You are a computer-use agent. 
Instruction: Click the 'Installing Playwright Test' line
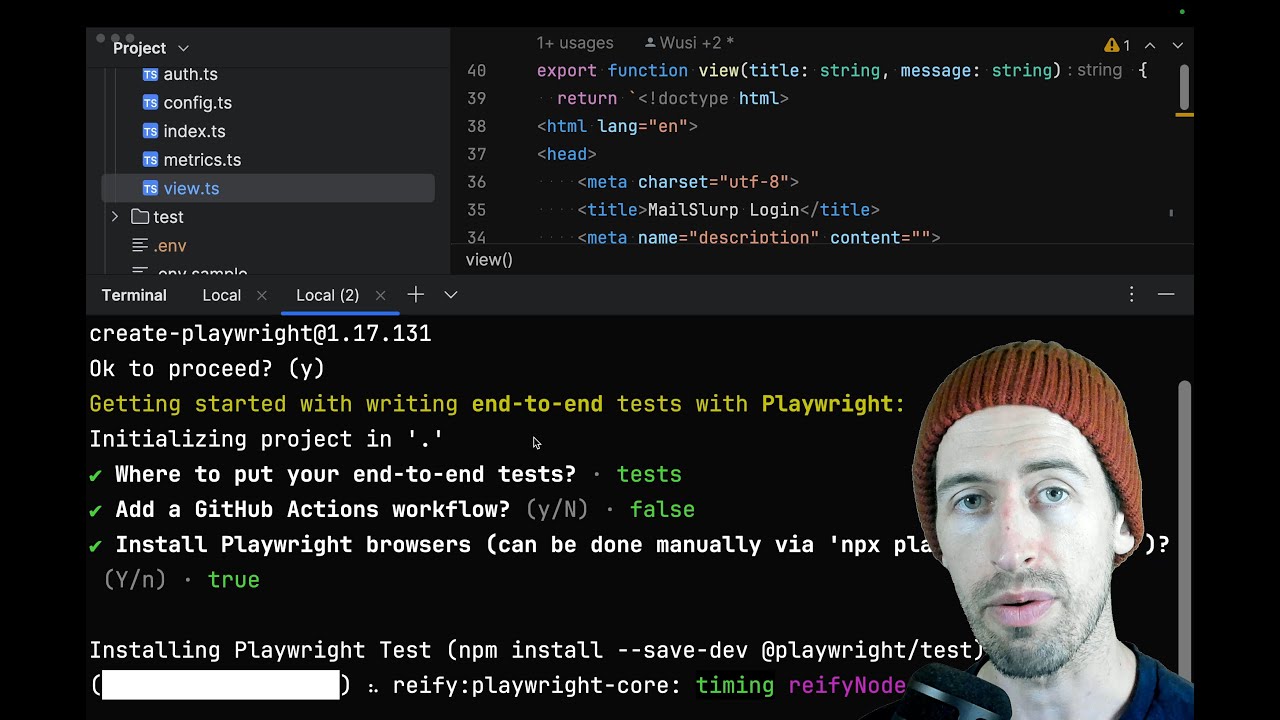537,650
